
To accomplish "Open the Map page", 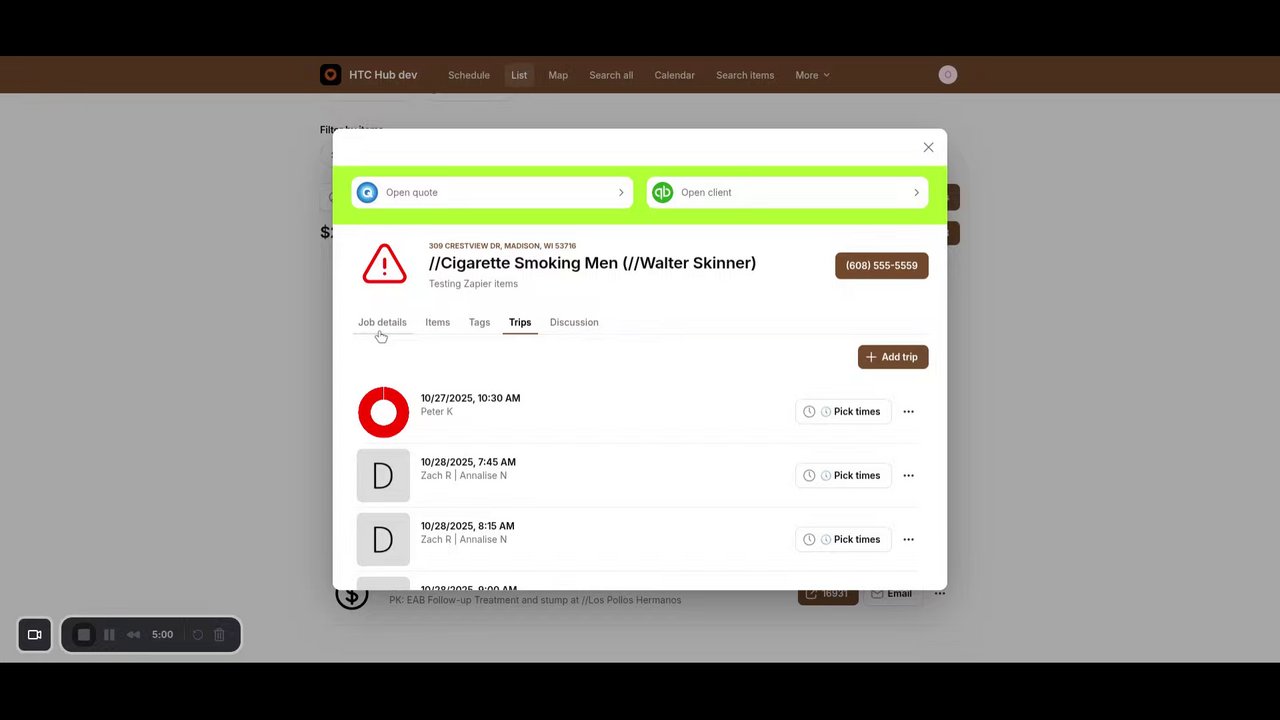I will pos(558,75).
